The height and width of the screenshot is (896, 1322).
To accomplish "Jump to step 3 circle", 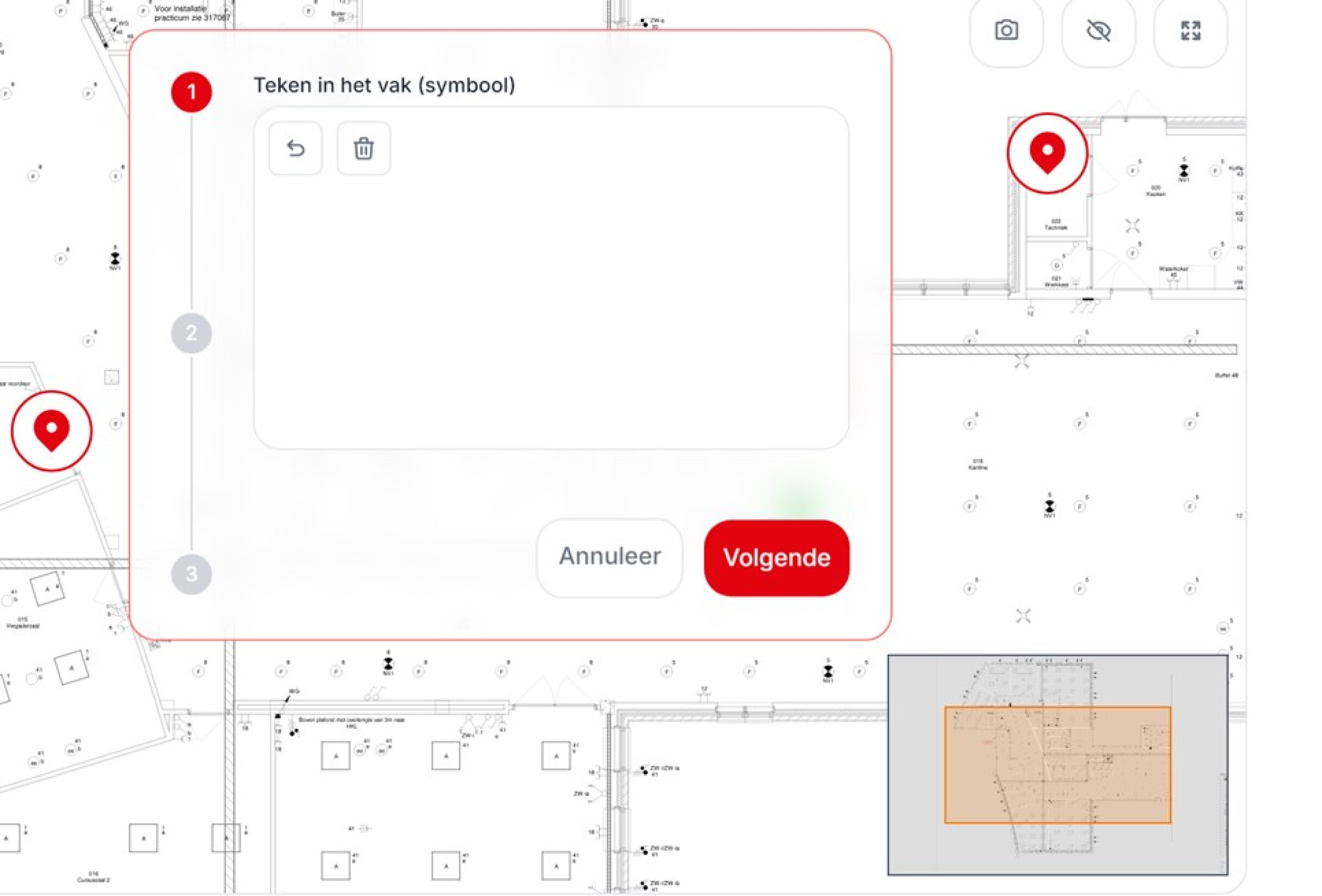I will (x=192, y=575).
